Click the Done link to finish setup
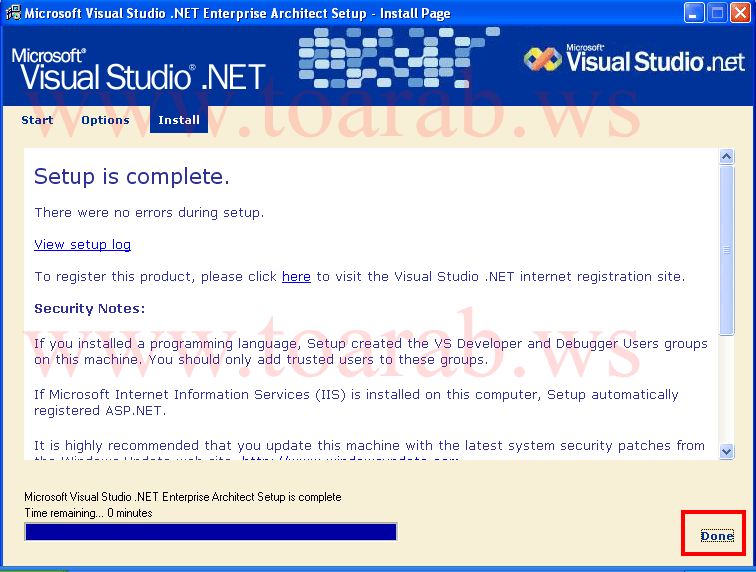The height and width of the screenshot is (572, 756). (x=717, y=536)
